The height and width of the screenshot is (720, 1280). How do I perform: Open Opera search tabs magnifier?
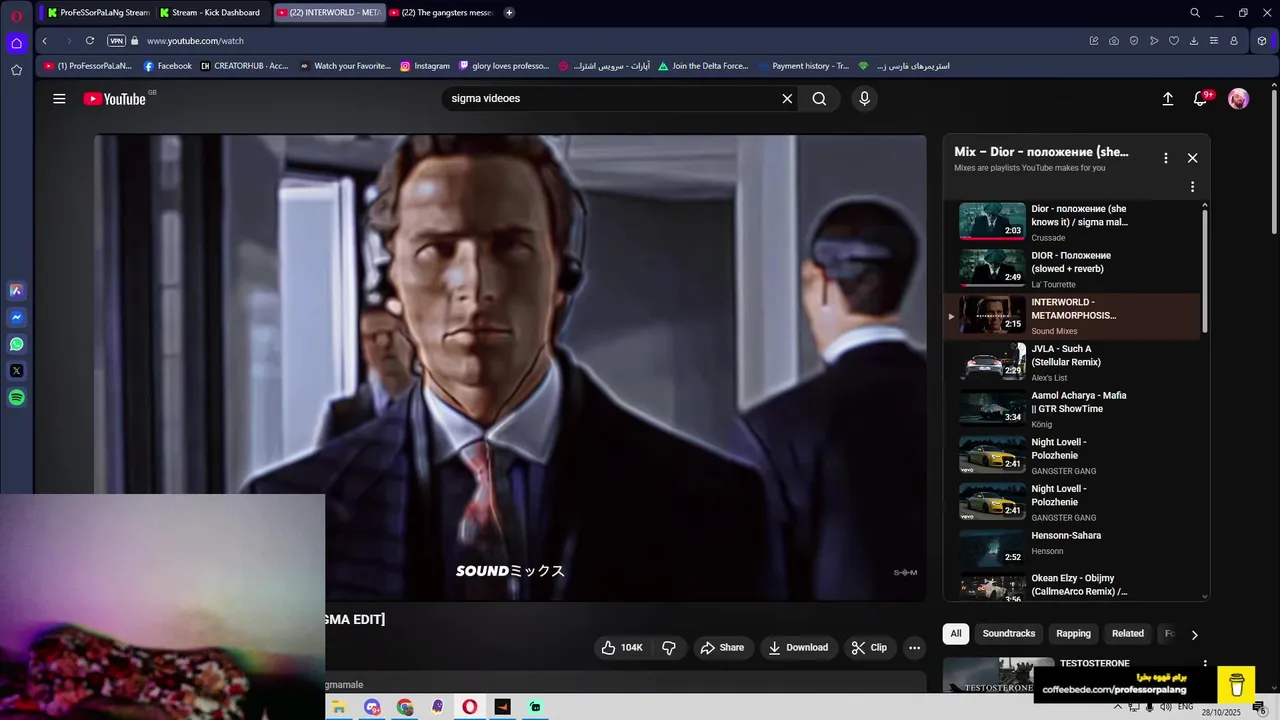[1194, 13]
